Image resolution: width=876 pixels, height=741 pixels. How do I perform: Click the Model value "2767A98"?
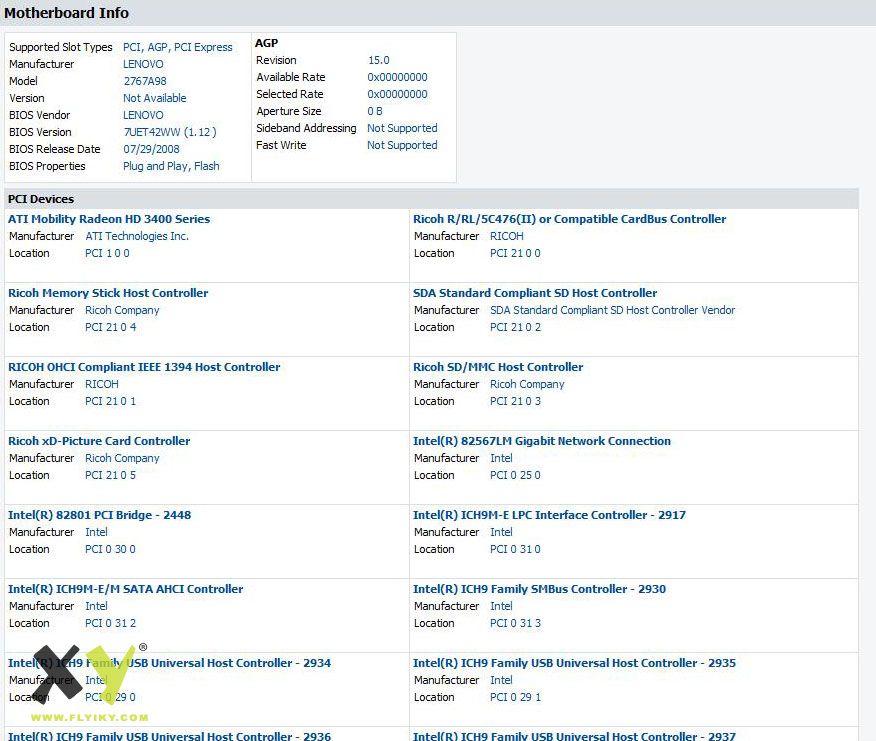pyautogui.click(x=145, y=81)
